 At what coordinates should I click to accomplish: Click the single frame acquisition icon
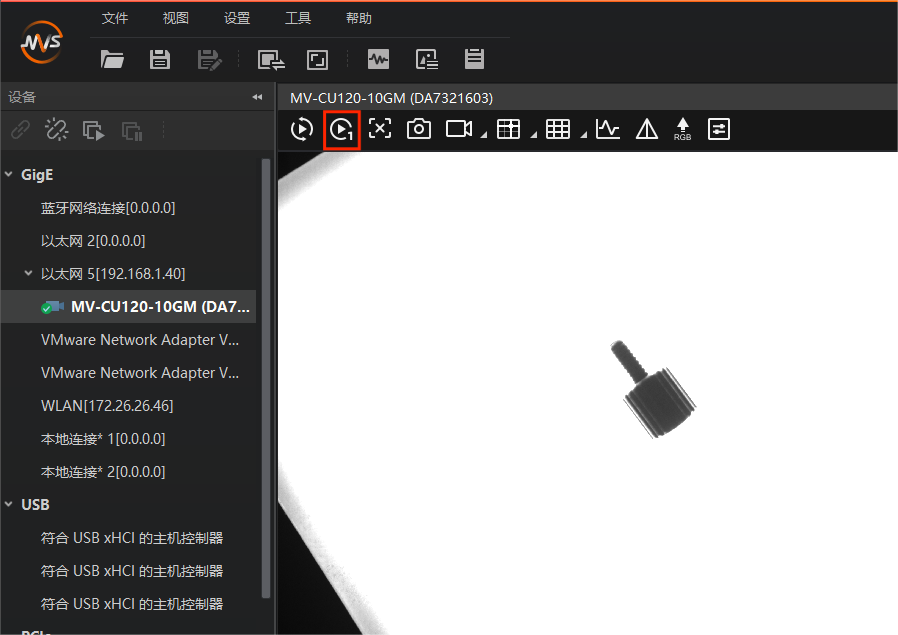coord(342,130)
